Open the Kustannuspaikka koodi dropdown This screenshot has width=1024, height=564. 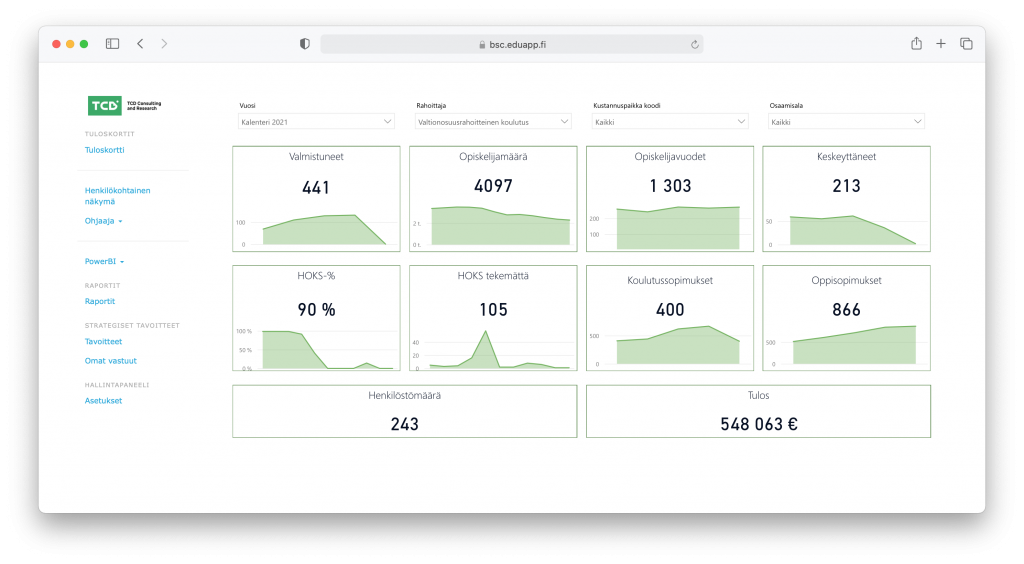tap(670, 121)
